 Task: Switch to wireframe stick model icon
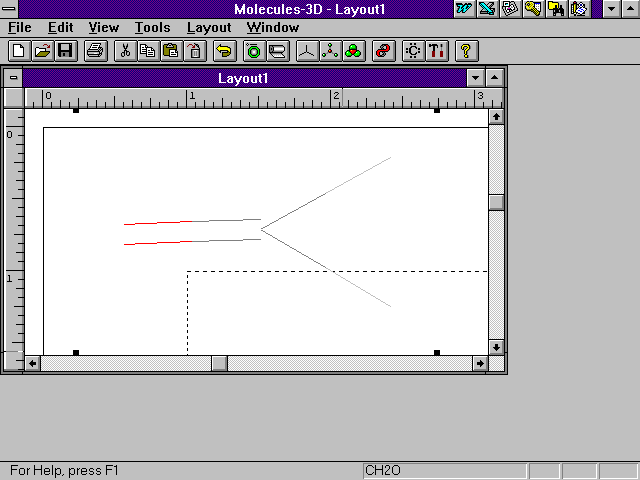pos(307,51)
